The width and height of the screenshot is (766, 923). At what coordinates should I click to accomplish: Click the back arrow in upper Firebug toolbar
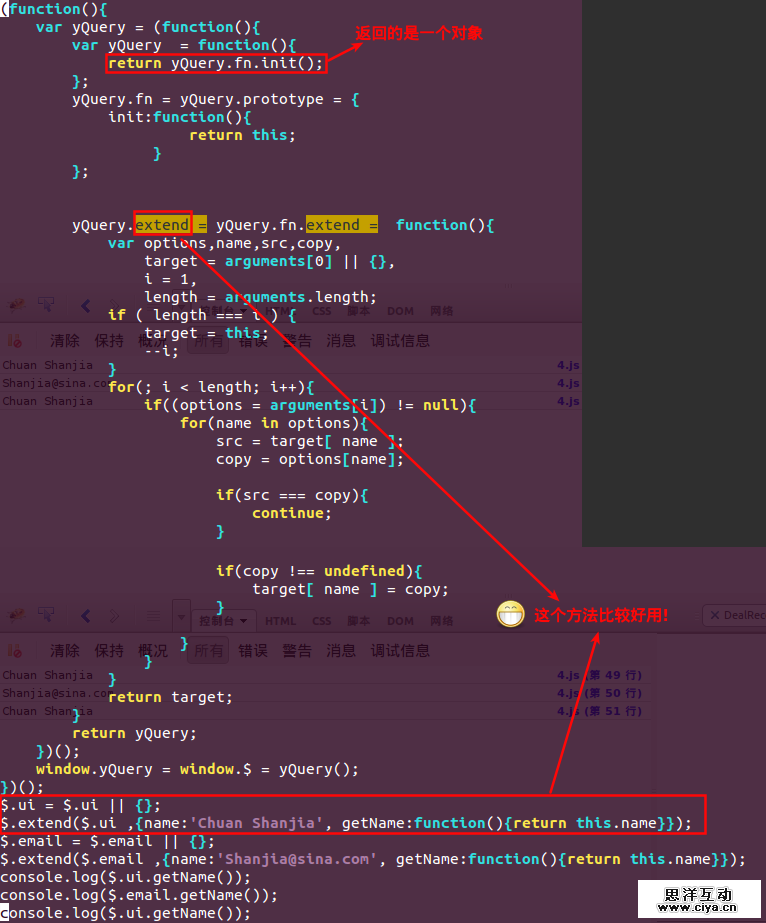(86, 306)
